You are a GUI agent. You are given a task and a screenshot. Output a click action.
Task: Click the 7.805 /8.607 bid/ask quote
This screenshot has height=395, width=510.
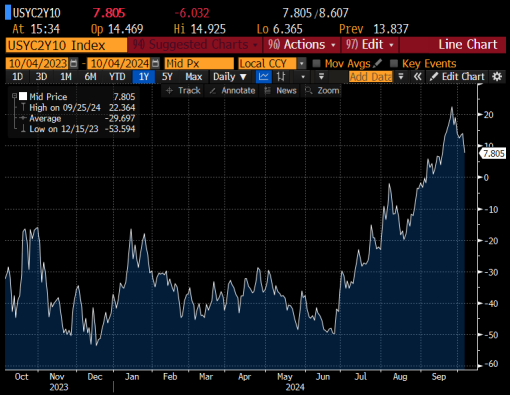[x=315, y=13]
